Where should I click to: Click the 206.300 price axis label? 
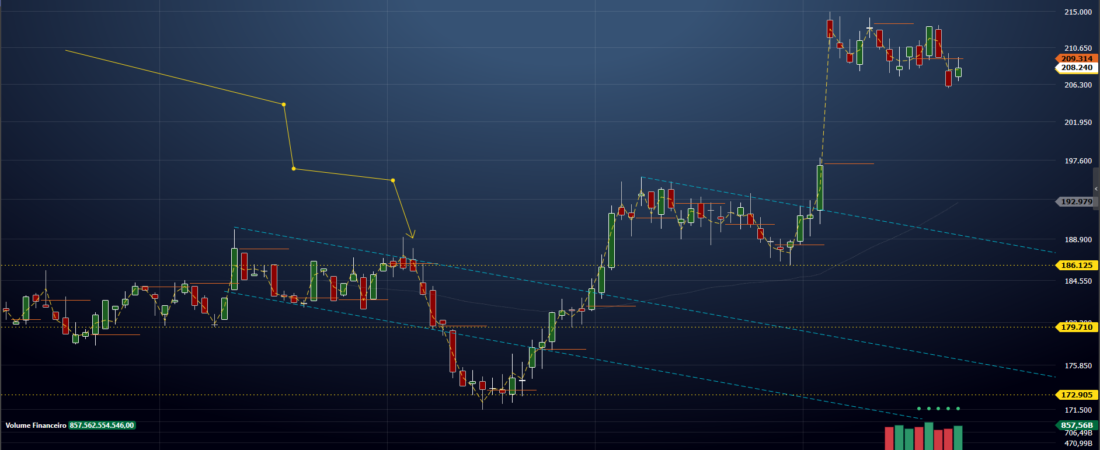point(1077,85)
